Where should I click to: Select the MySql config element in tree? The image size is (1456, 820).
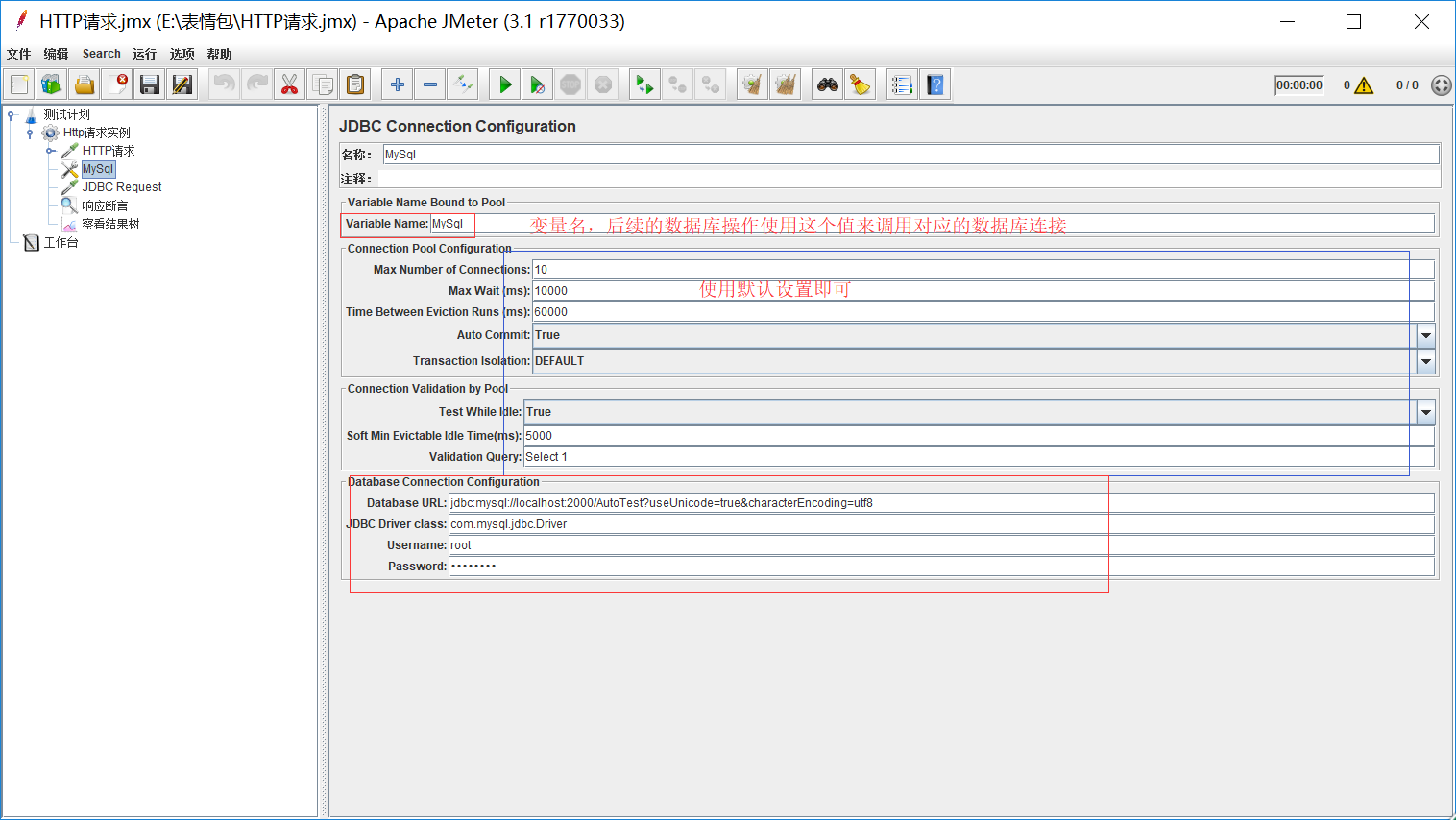point(98,169)
